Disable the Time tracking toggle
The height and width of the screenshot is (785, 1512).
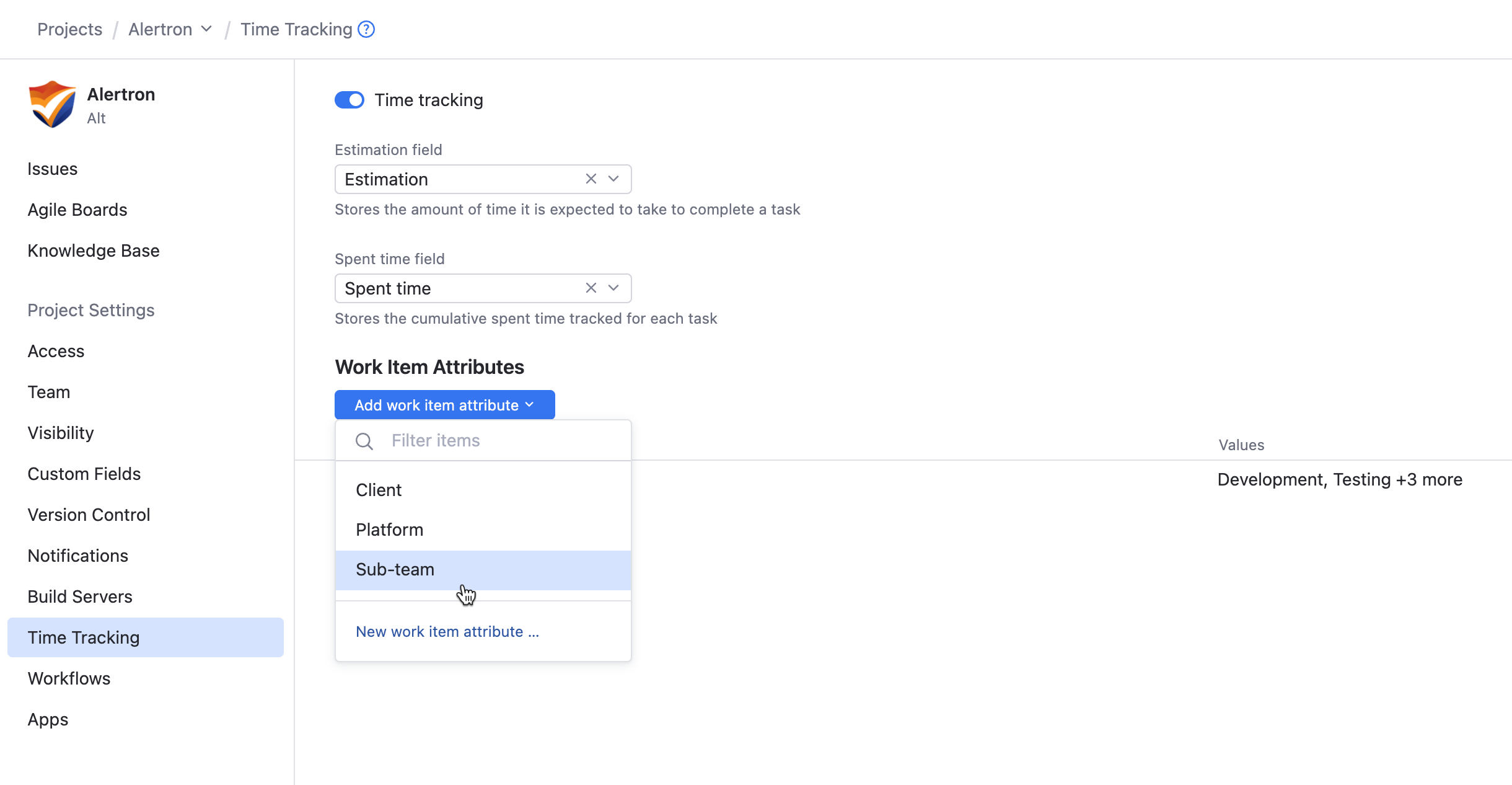(x=349, y=100)
